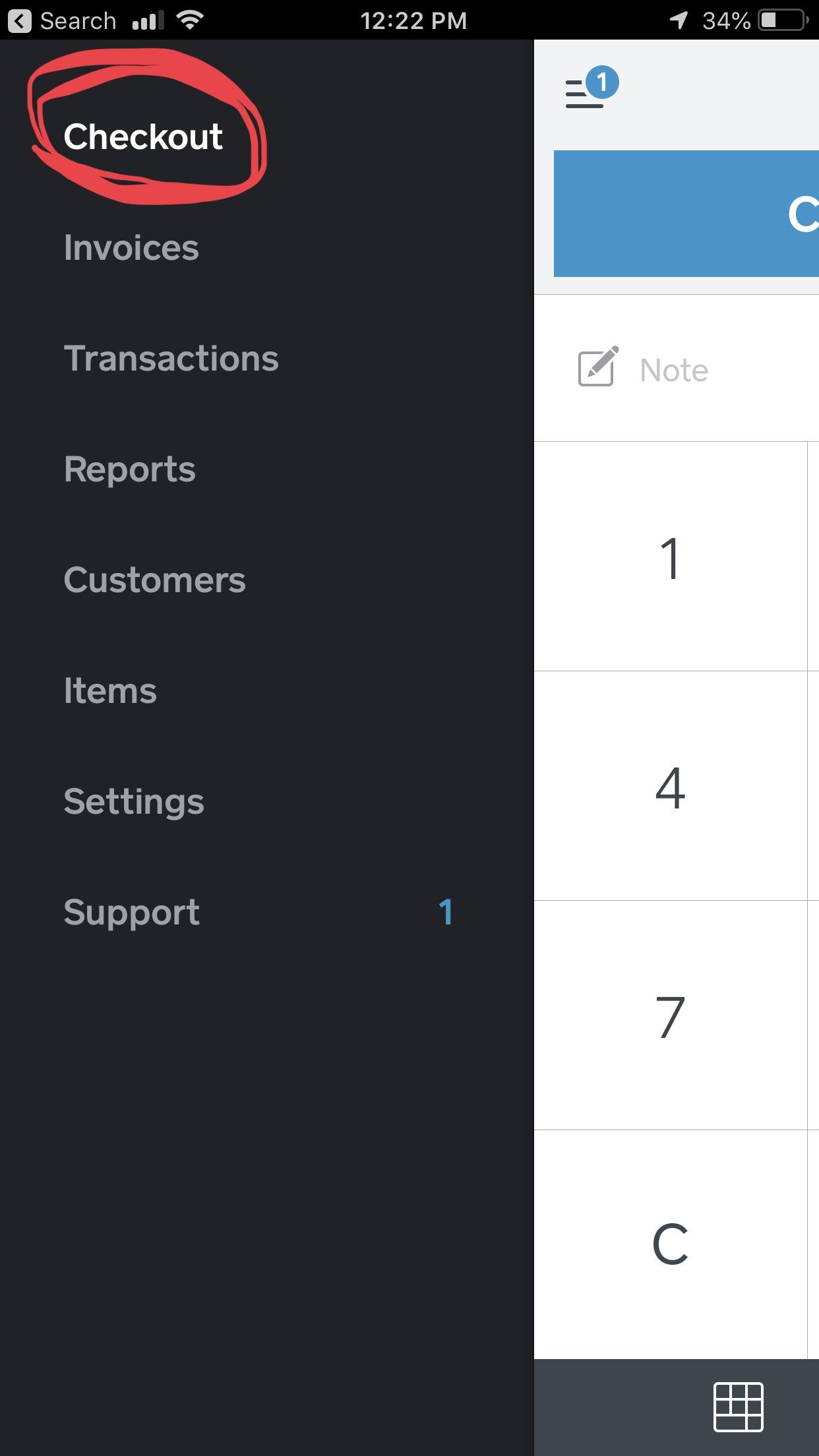Open the keypad grid icon at bottom

[739, 1407]
